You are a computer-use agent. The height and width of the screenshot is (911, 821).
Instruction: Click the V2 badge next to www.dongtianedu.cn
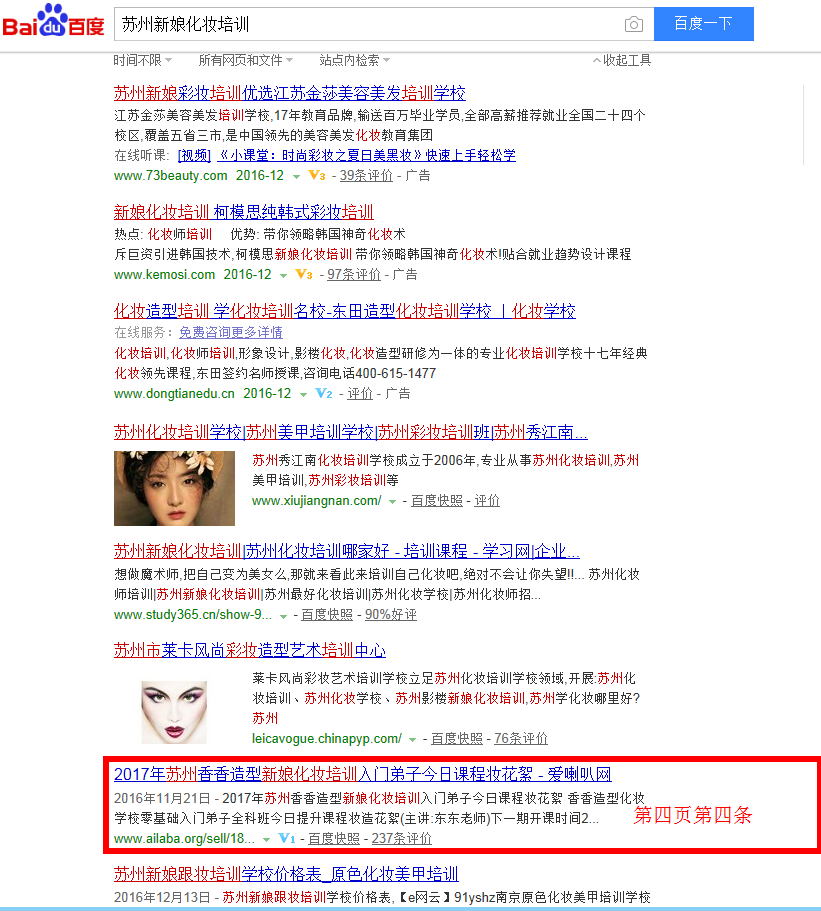tap(324, 393)
